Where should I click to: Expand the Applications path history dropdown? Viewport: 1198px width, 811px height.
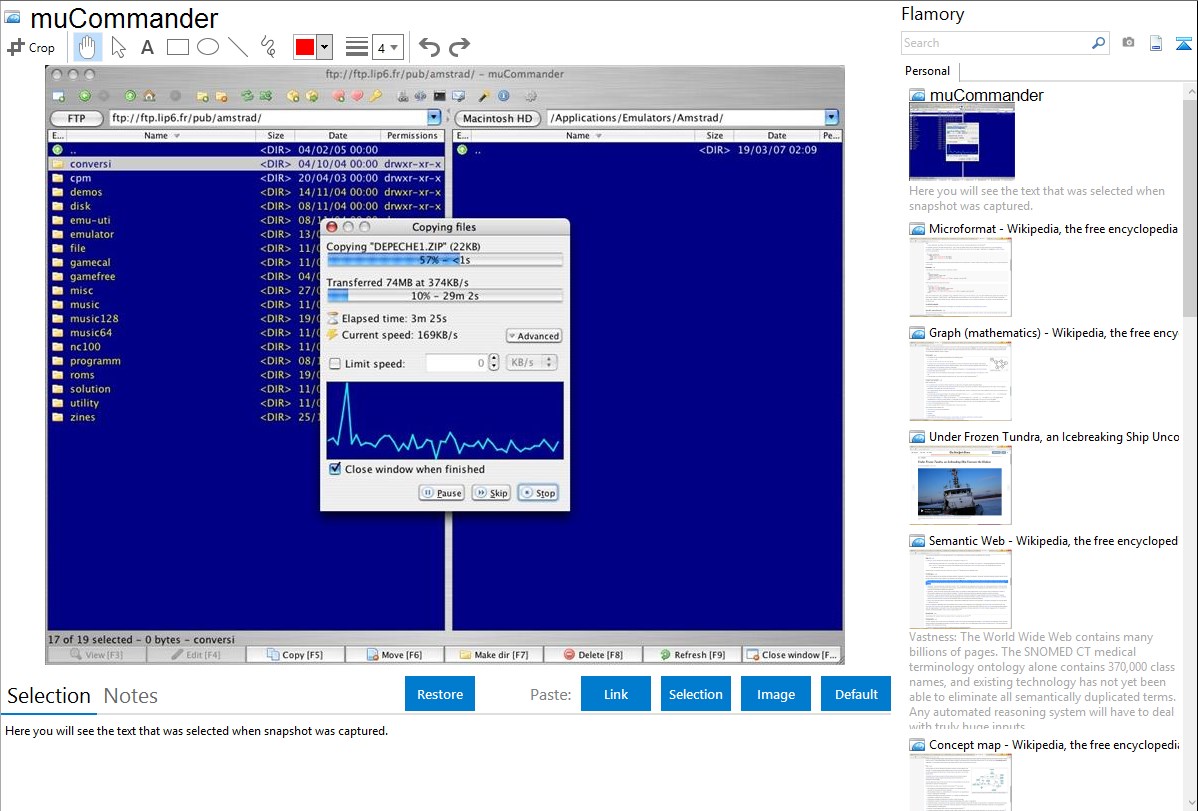point(831,118)
